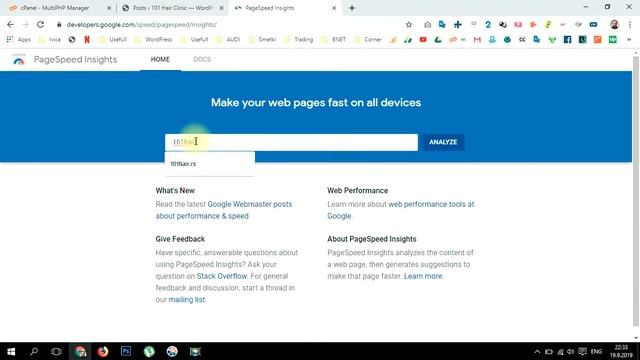
Task: Open the Apps grid shortcut in bookmarks bar
Action: [x=18, y=40]
